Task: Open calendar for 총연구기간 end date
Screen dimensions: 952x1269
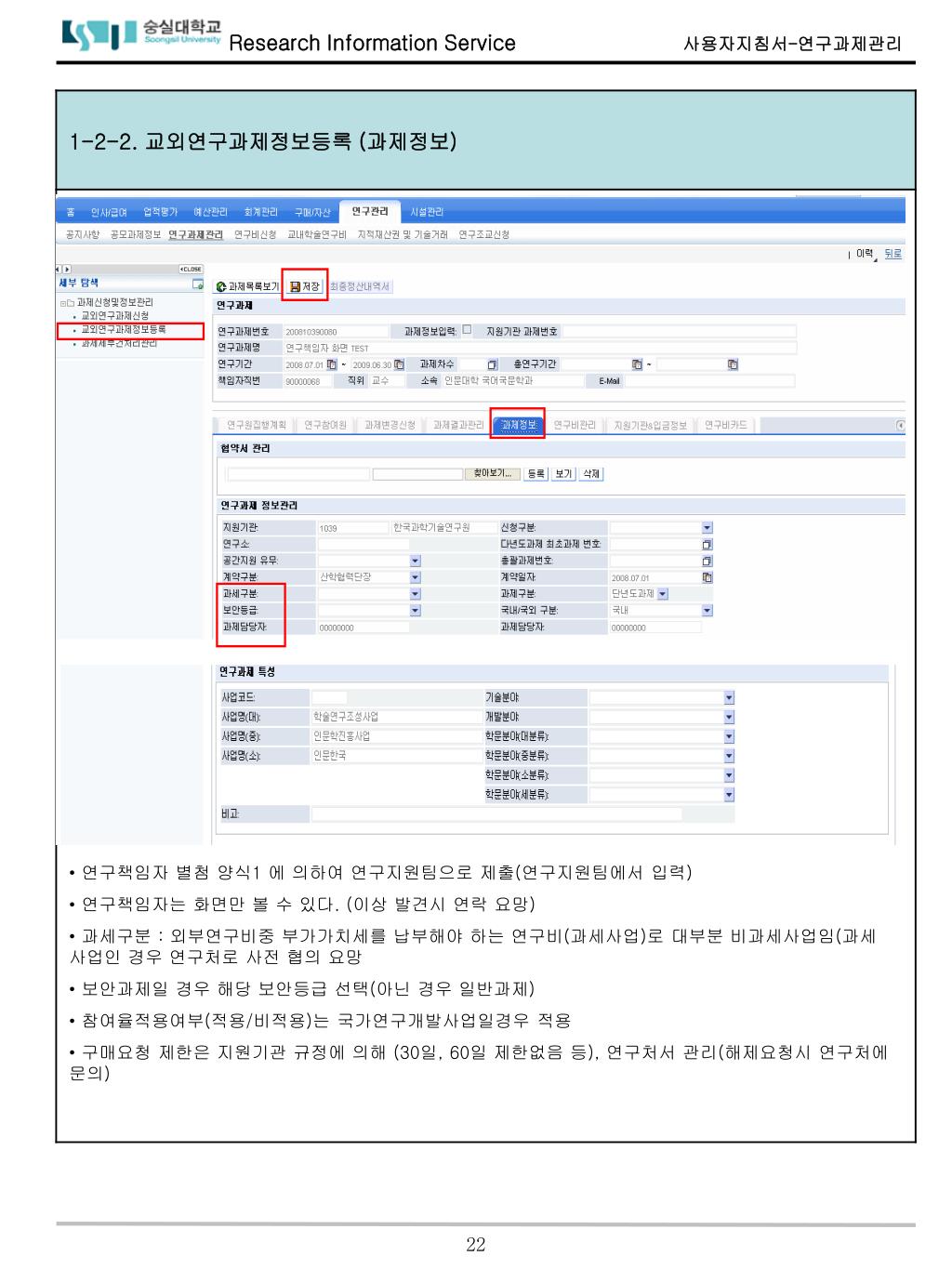Action: (733, 364)
